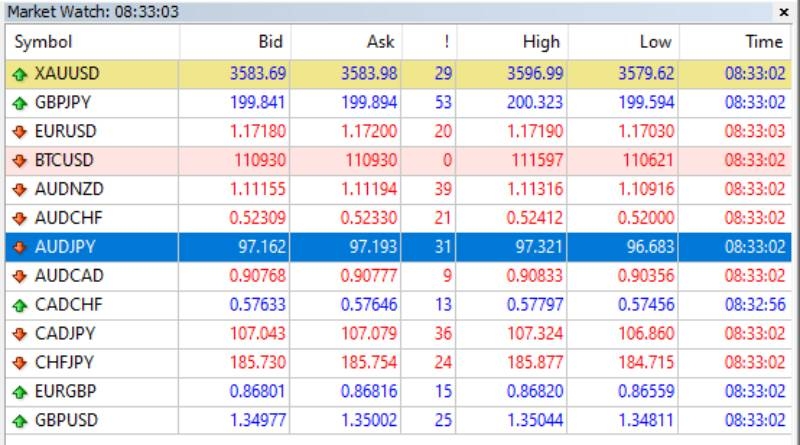Click the green up arrow beside EURGBP
800x445 pixels.
(x=20, y=391)
